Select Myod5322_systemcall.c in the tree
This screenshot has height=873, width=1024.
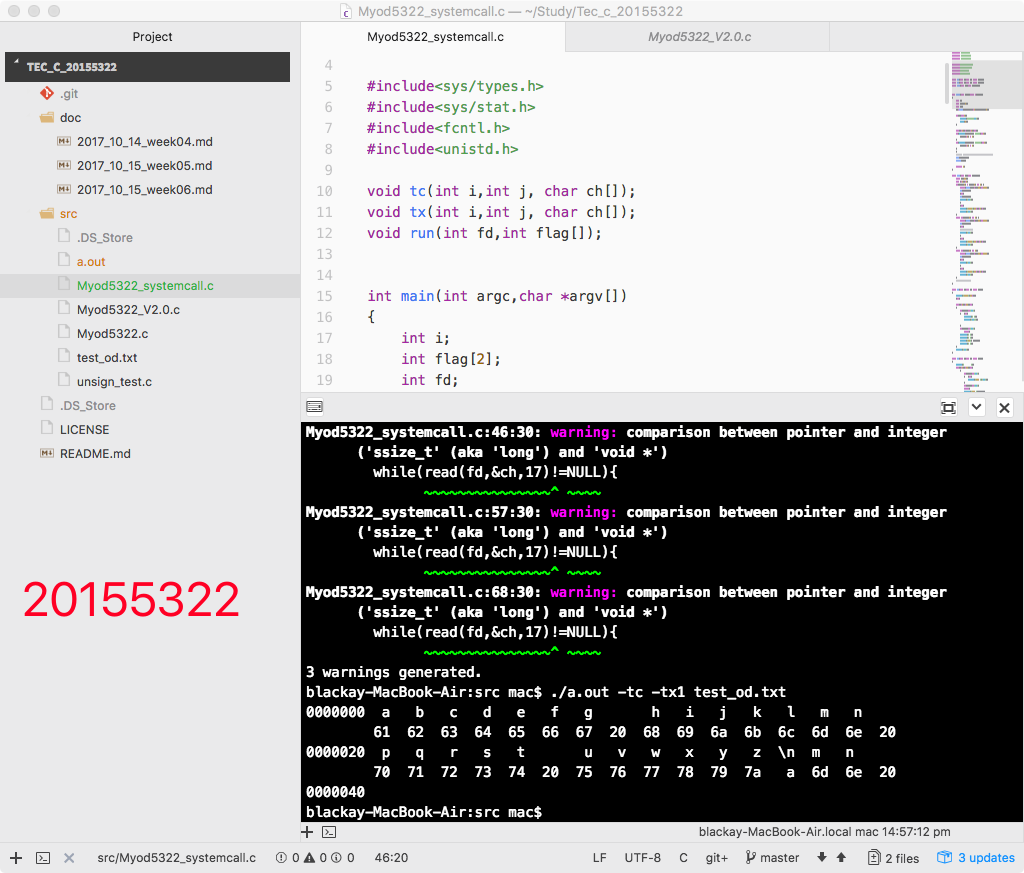(x=145, y=286)
